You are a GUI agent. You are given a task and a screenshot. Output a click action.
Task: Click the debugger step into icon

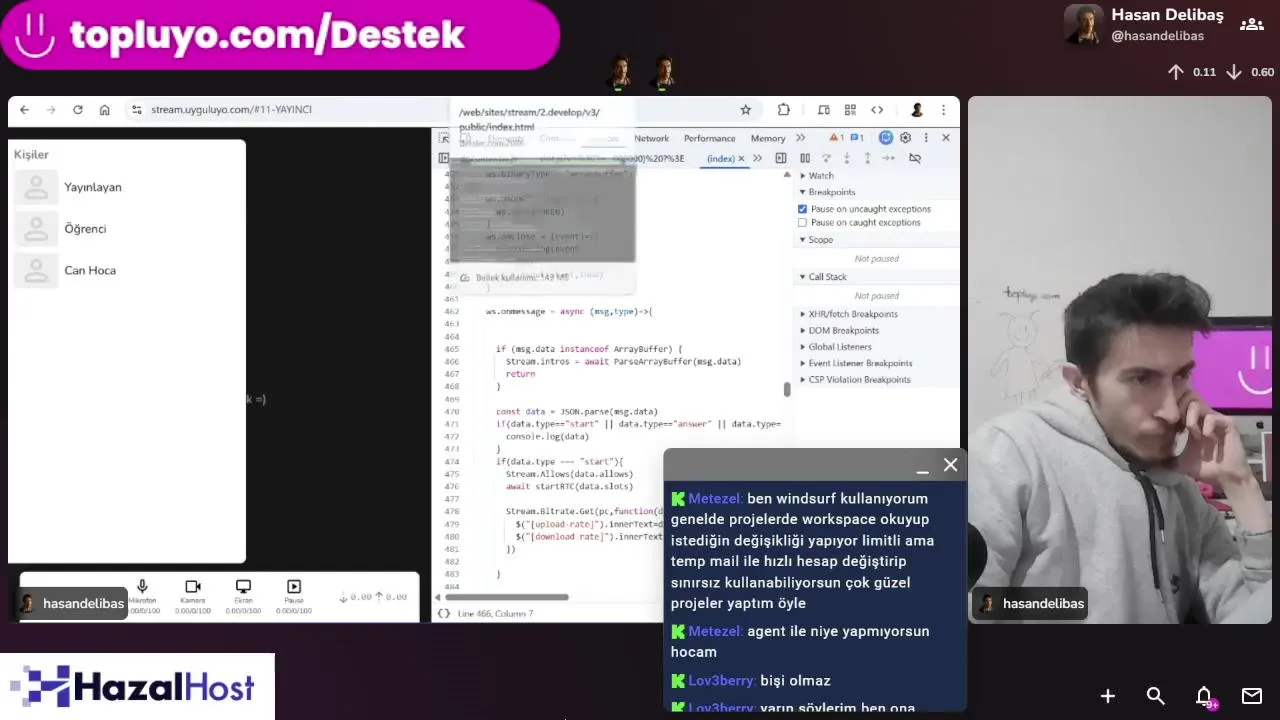pyautogui.click(x=847, y=158)
